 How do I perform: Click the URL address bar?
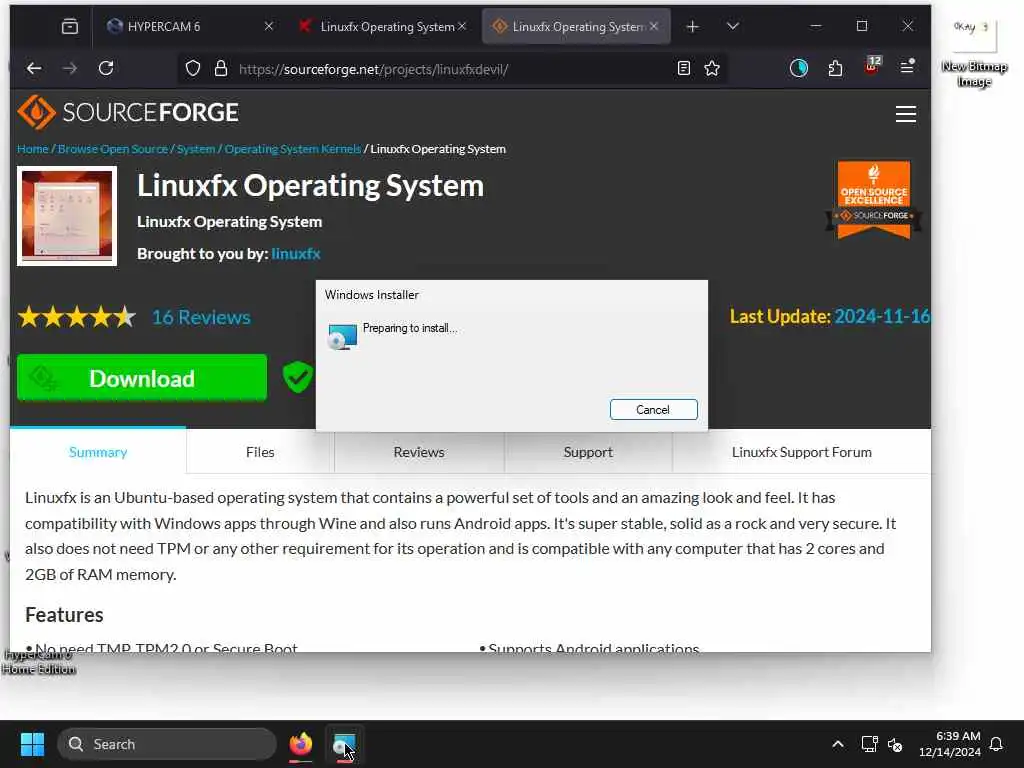click(451, 69)
